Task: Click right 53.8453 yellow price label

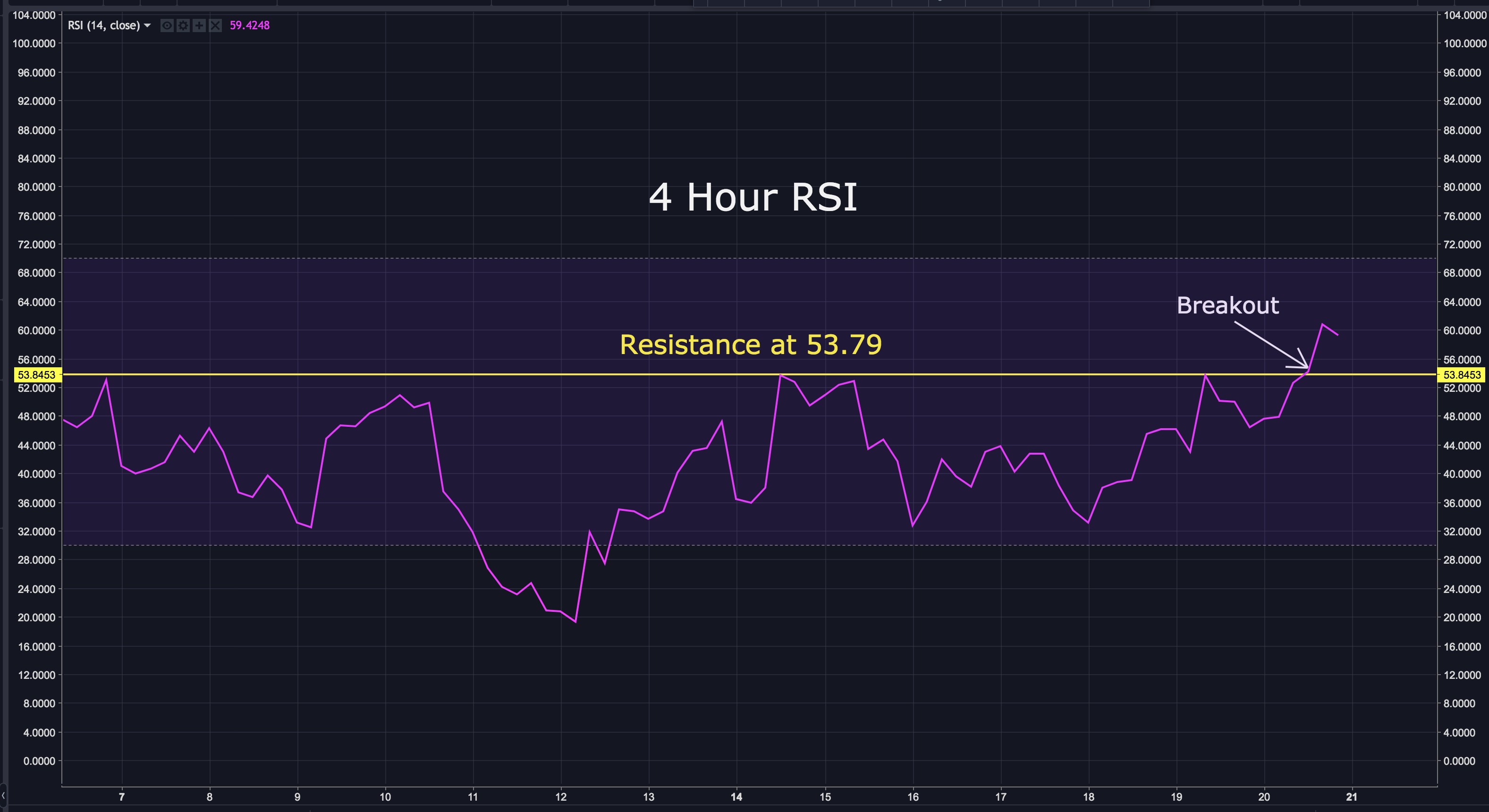Action: (1461, 375)
